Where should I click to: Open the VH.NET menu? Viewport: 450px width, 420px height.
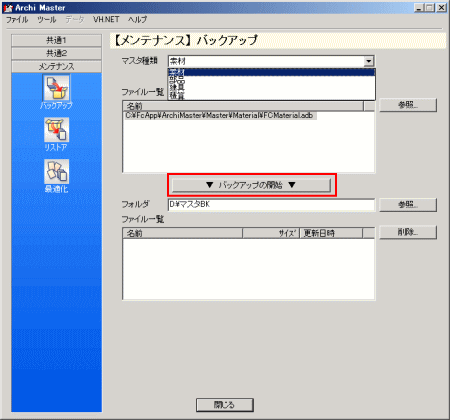click(106, 20)
